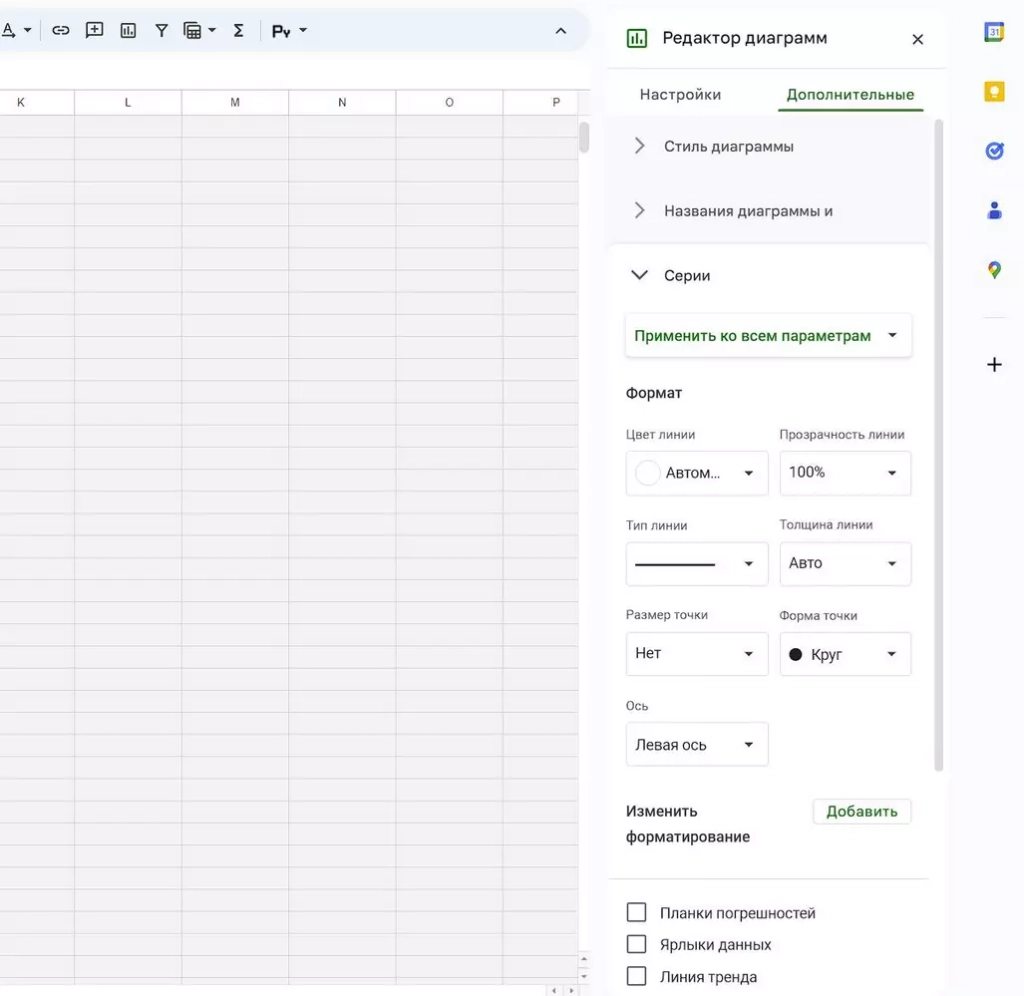The height and width of the screenshot is (996, 1024).
Task: Click the insert chart icon
Action: tap(128, 31)
